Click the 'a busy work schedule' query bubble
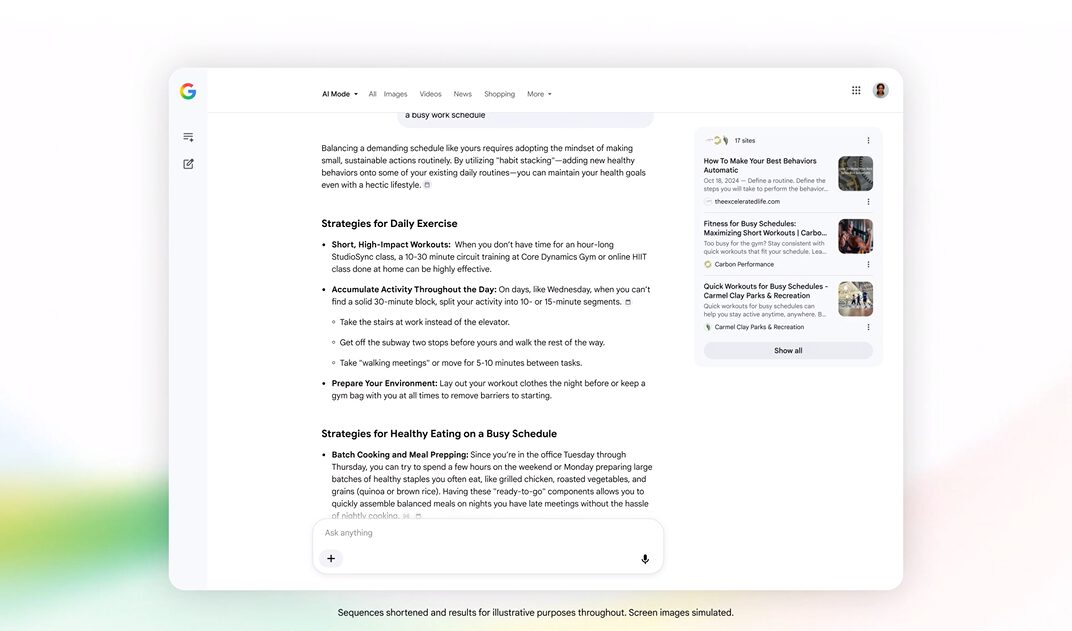This screenshot has width=1072, height=631. pos(525,118)
